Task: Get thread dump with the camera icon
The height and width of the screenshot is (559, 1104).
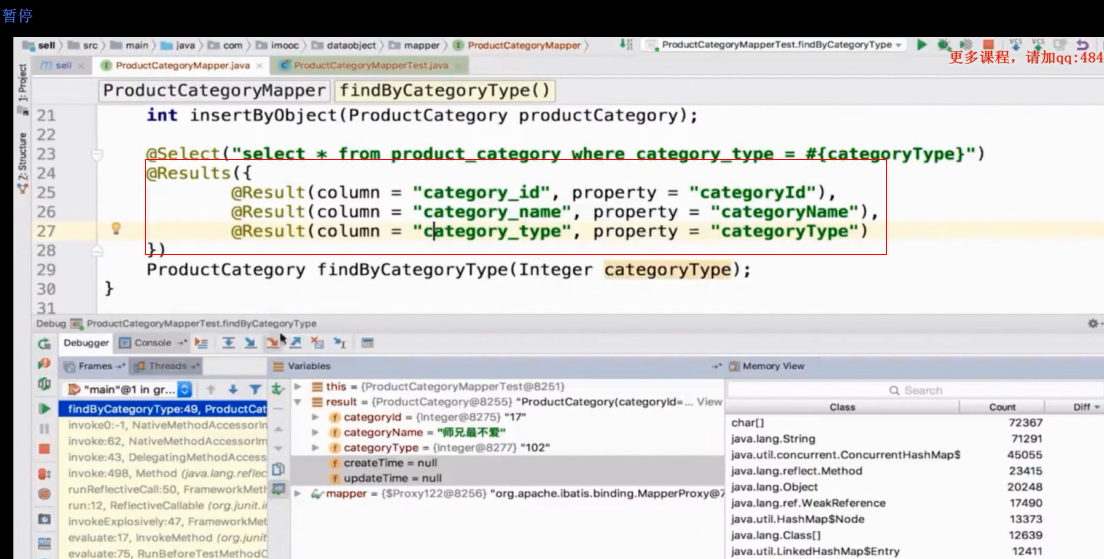Action: (44, 519)
